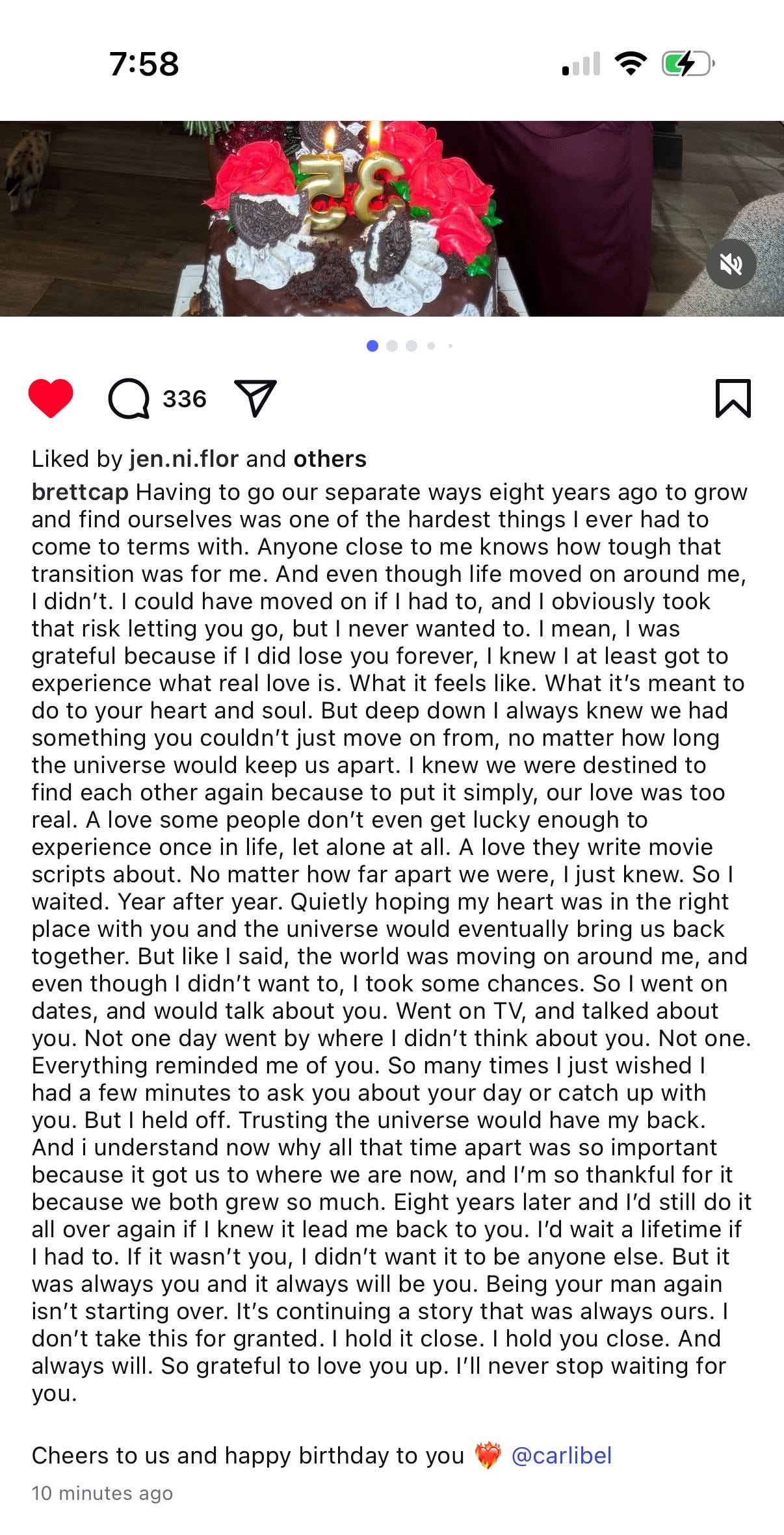Tap the Wi-Fi status icon
784x1535 pixels.
click(629, 64)
